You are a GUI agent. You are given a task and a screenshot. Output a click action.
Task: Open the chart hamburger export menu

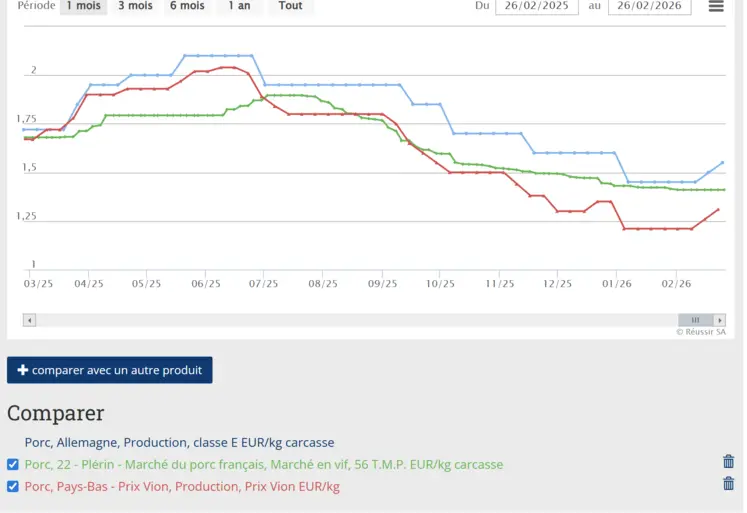pyautogui.click(x=716, y=6)
